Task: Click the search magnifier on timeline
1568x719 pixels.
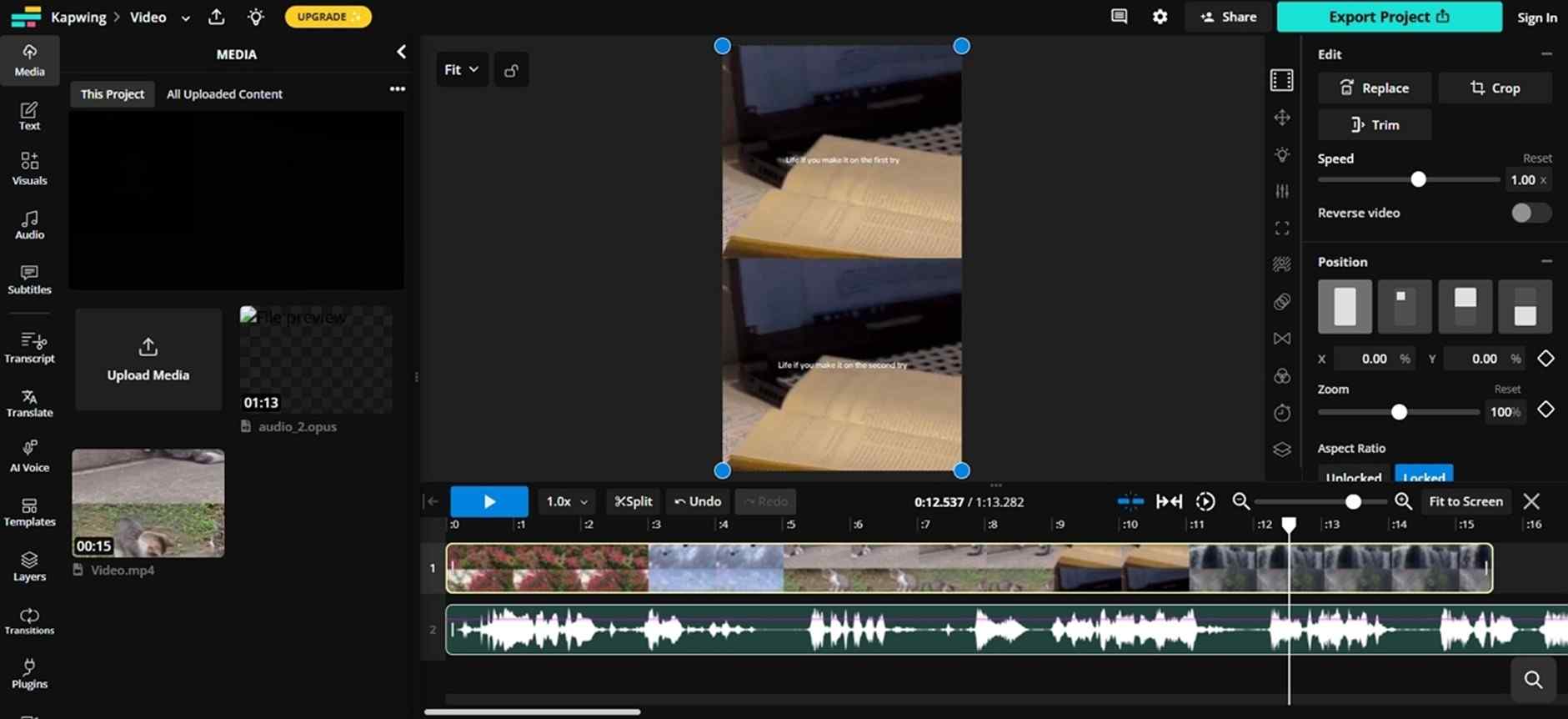Action: 1534,680
